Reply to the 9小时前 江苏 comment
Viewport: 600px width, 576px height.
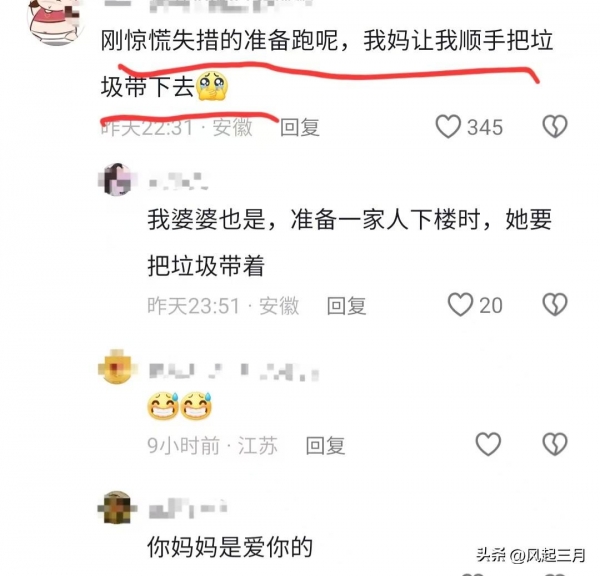(325, 445)
